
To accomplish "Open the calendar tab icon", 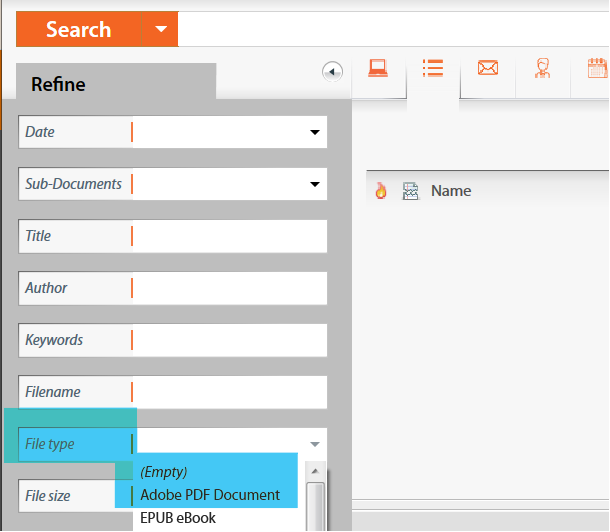I will click(598, 68).
